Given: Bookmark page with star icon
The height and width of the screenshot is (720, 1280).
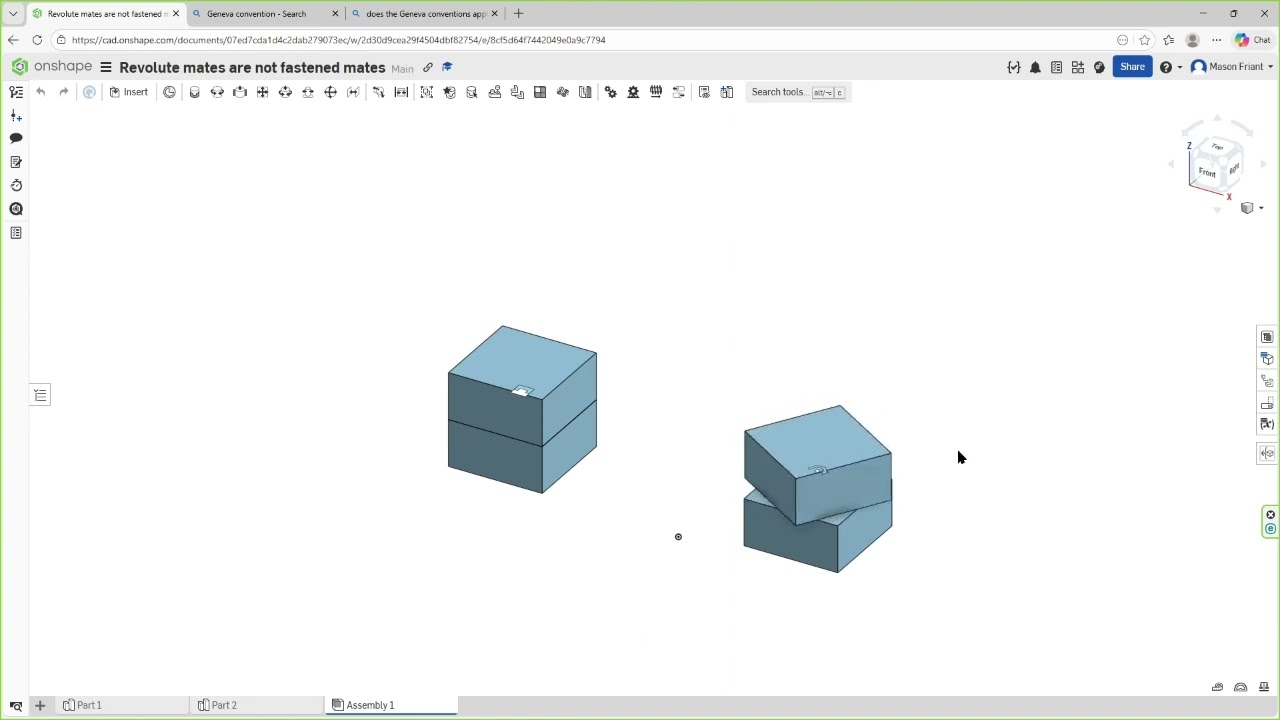Looking at the screenshot, I should [1145, 40].
